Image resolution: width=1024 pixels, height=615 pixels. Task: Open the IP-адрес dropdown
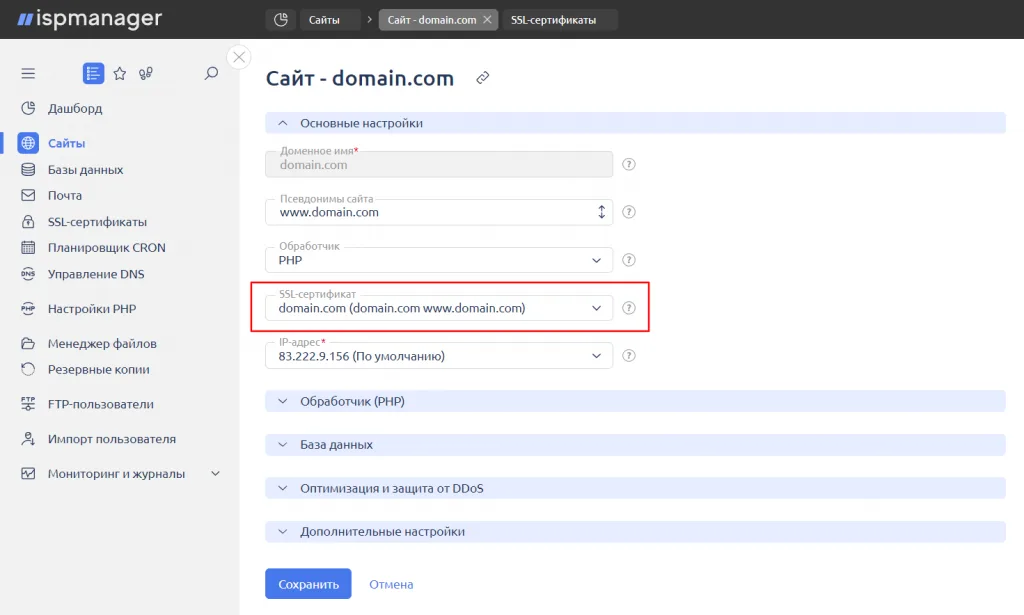point(439,356)
